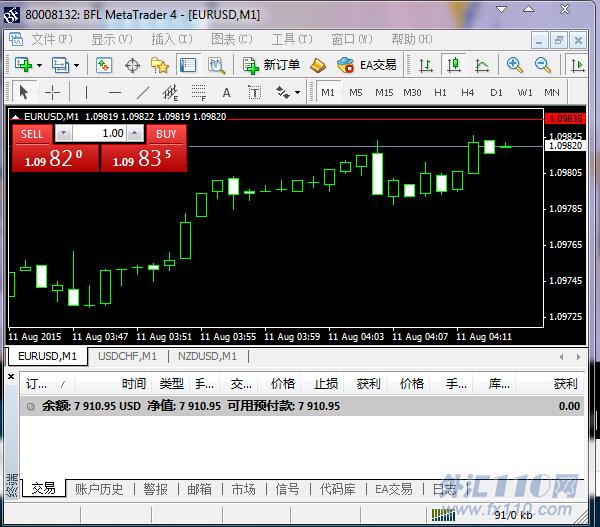
Task: Zoom in on the chart
Action: [x=514, y=65]
